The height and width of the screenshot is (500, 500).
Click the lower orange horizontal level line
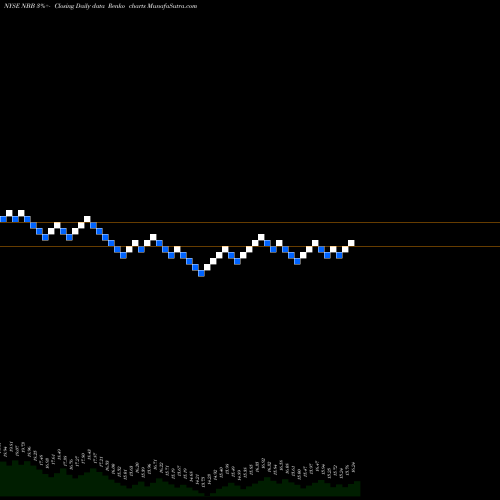[250, 247]
